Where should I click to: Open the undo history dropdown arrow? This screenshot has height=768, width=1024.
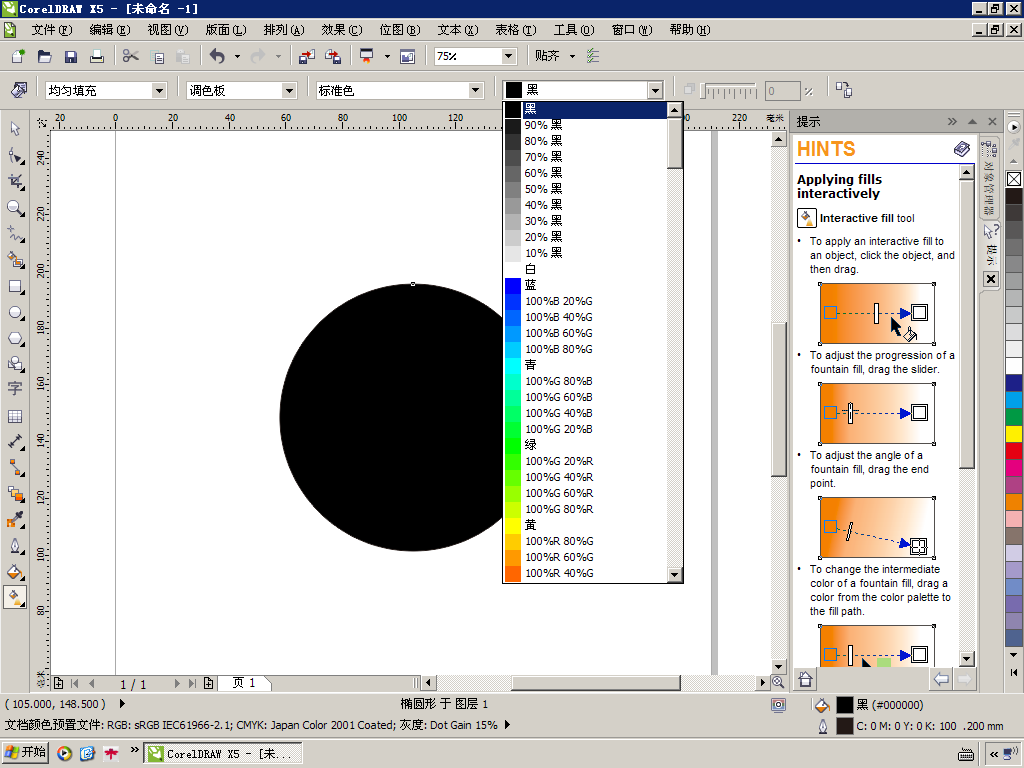click(237, 56)
